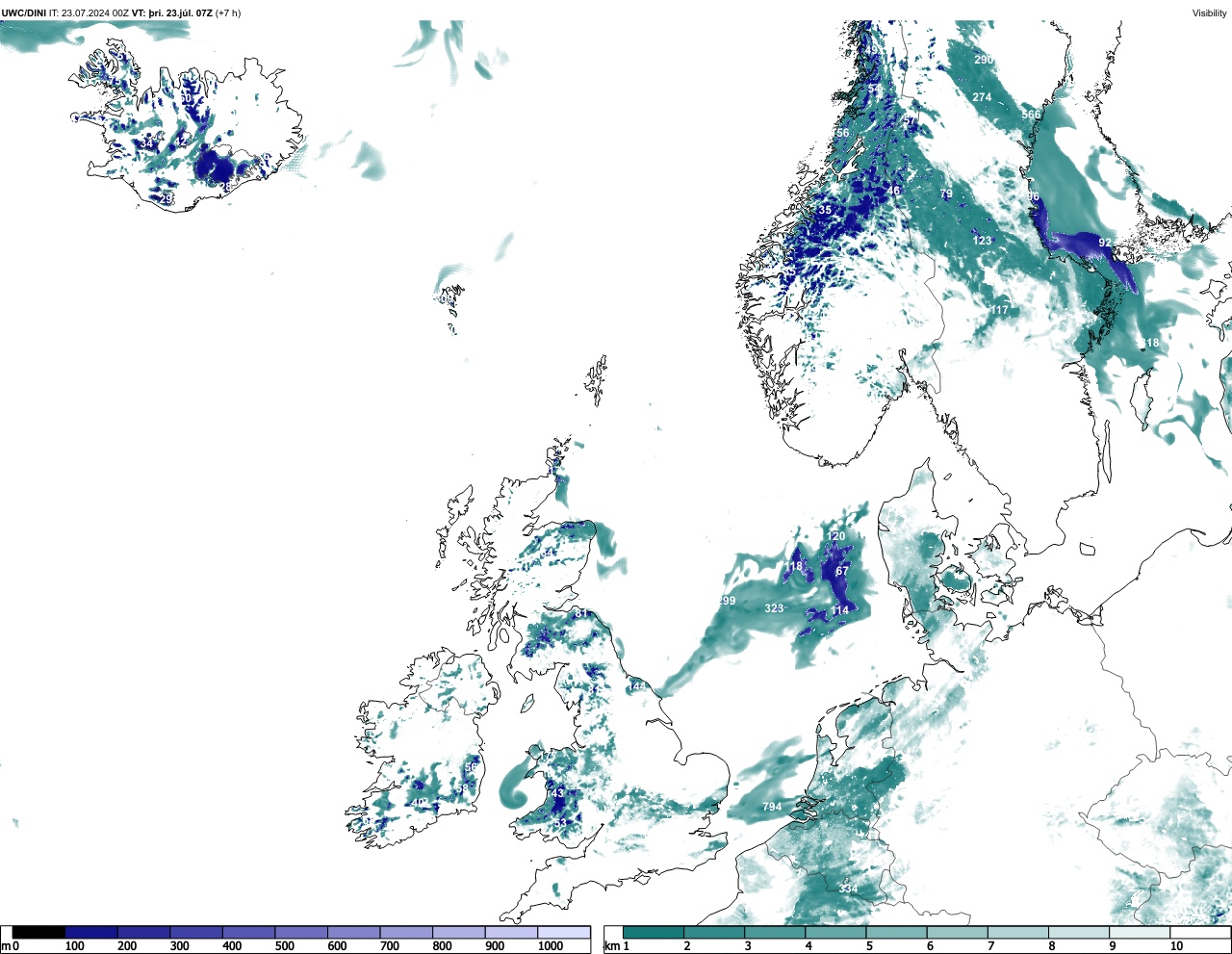Click the 'Visibility' title label

(x=1210, y=13)
